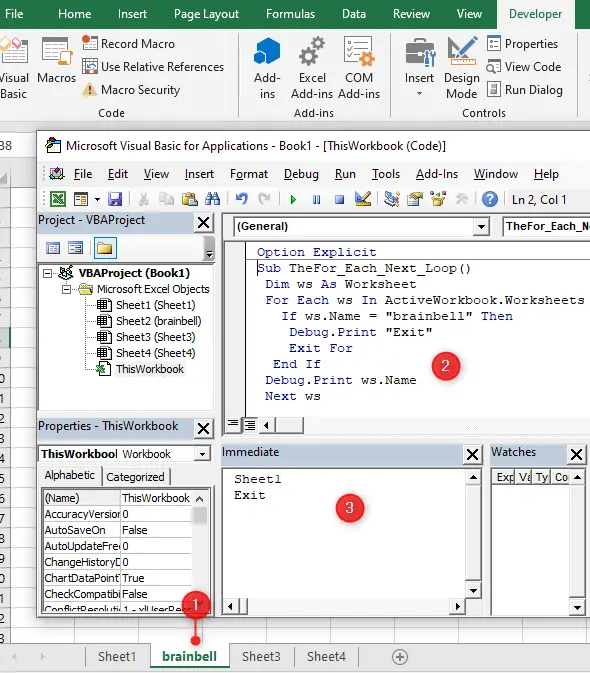Switch to the Page Layout ribbon tab
The image size is (590, 673).
pos(206,14)
